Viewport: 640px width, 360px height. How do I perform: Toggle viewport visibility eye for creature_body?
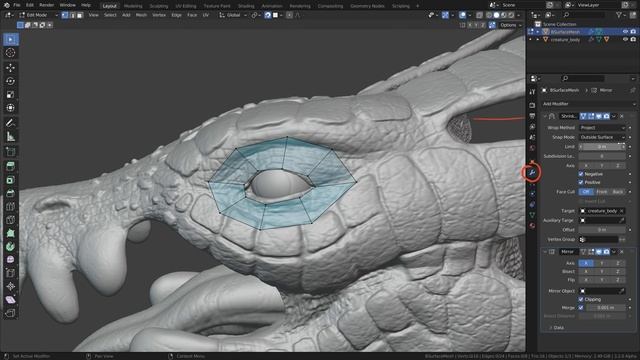click(625, 40)
